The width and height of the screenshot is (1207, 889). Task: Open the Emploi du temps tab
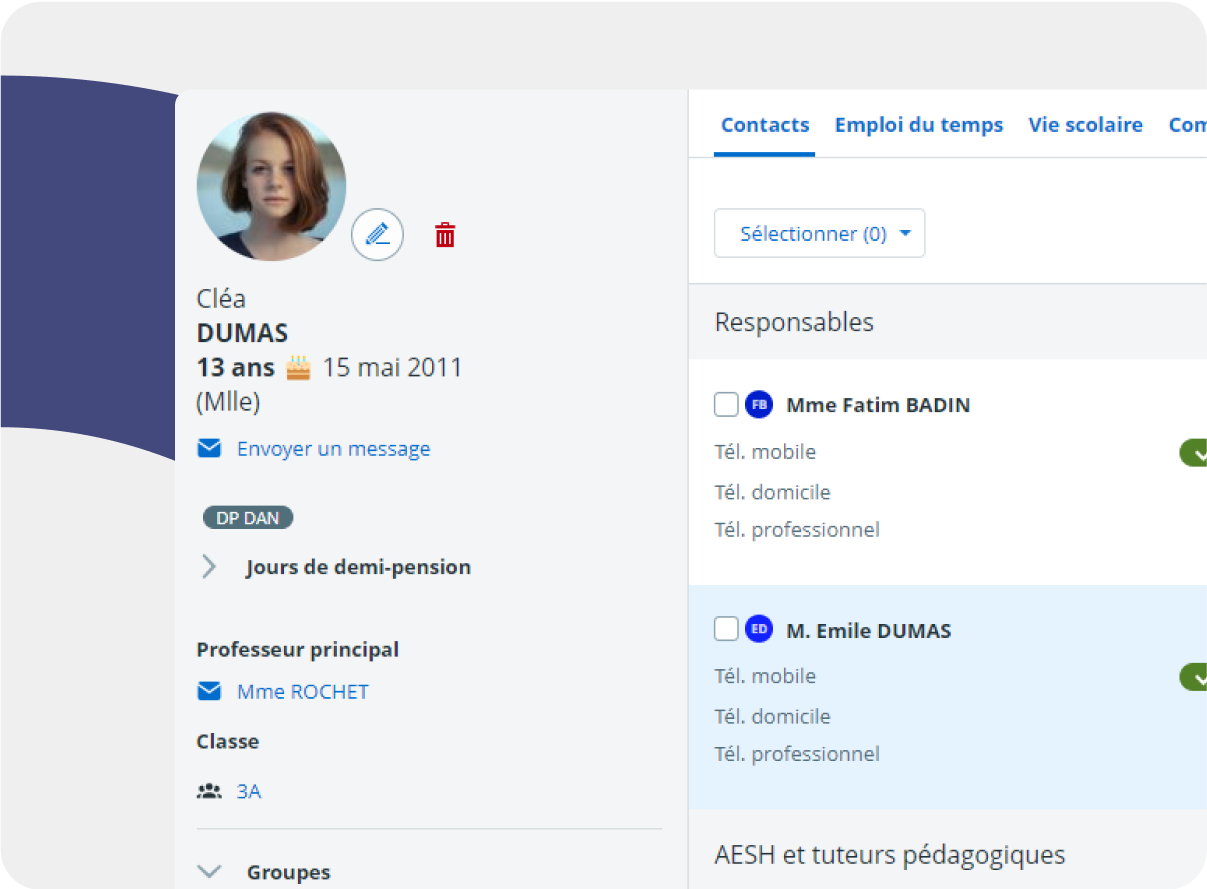coord(919,125)
